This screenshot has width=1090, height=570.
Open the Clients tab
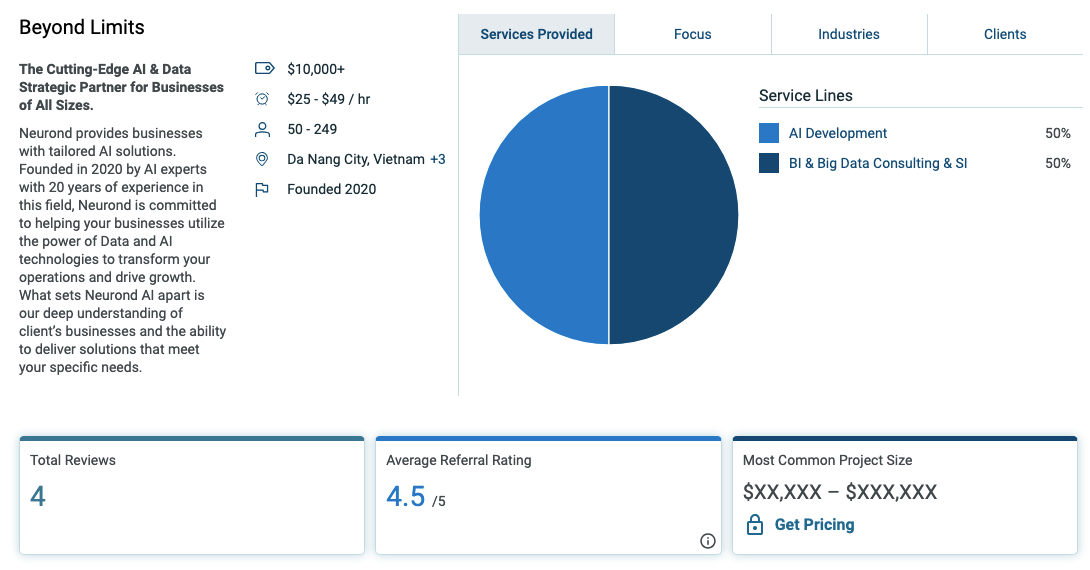[1004, 34]
